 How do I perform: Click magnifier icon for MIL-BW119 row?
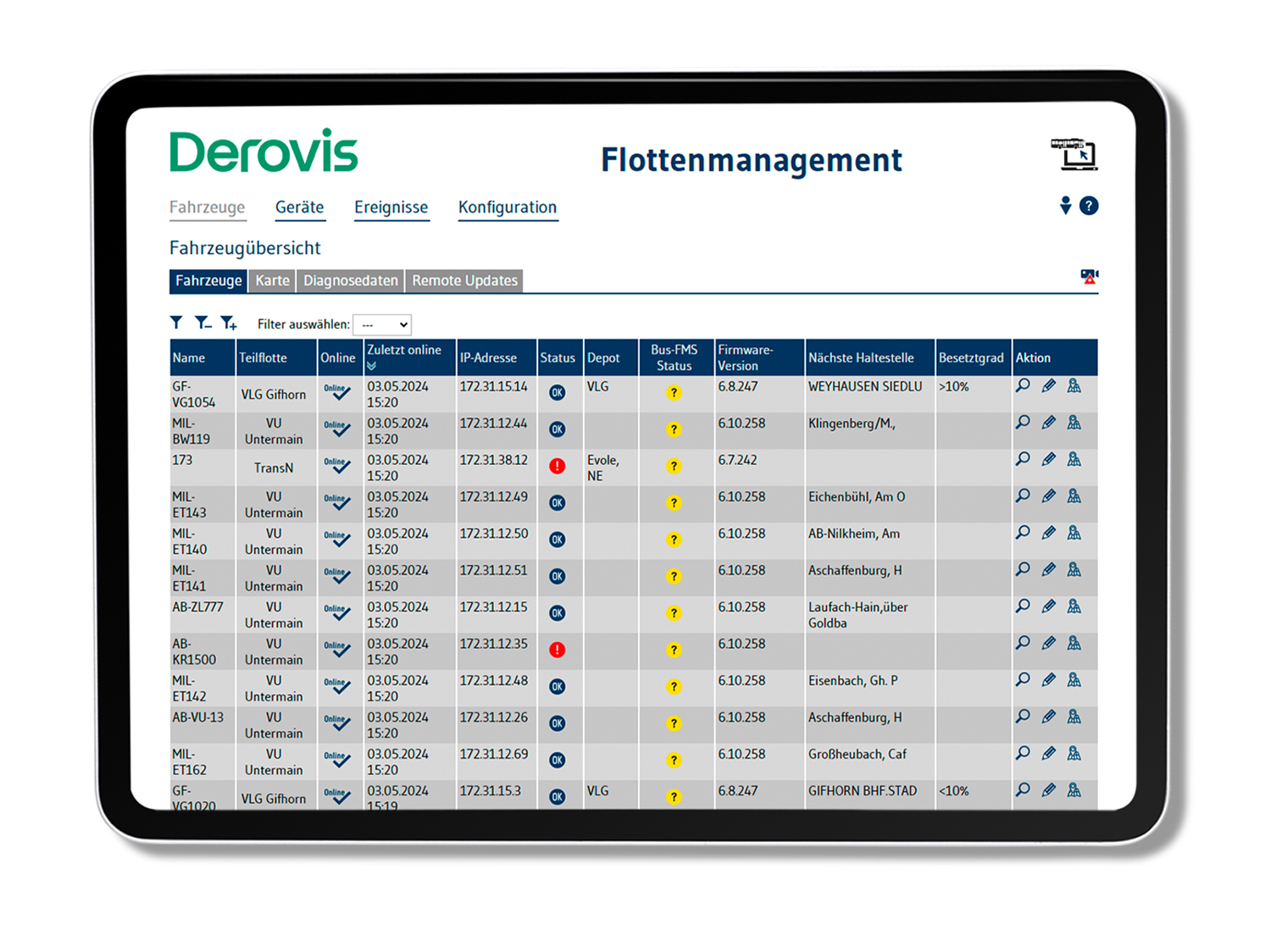click(1023, 422)
